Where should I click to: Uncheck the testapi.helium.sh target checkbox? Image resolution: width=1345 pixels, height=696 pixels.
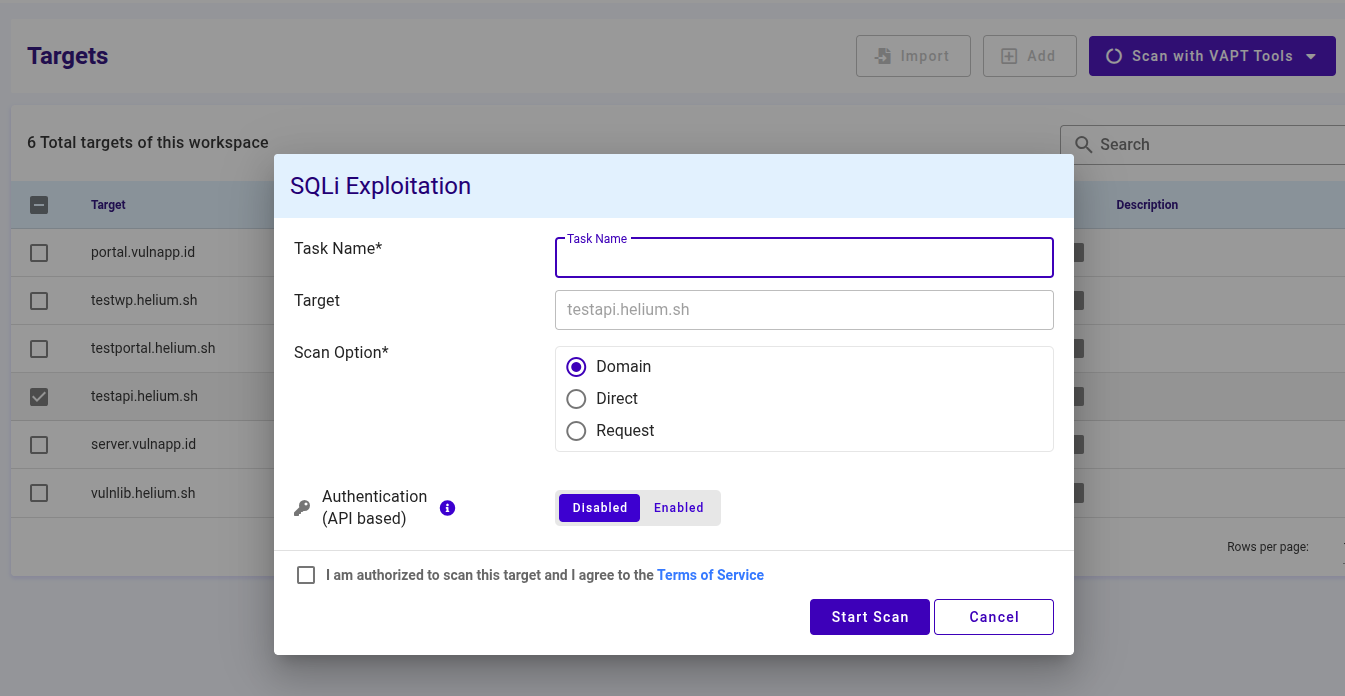[39, 396]
